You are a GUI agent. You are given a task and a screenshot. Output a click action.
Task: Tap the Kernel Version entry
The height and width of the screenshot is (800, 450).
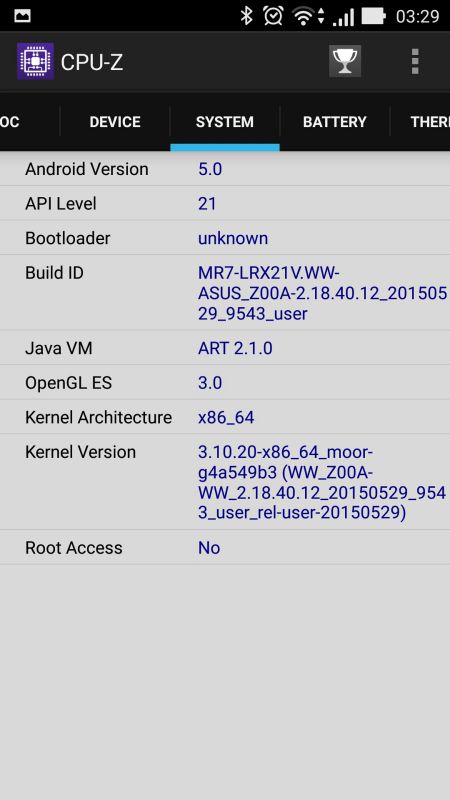coord(225,482)
